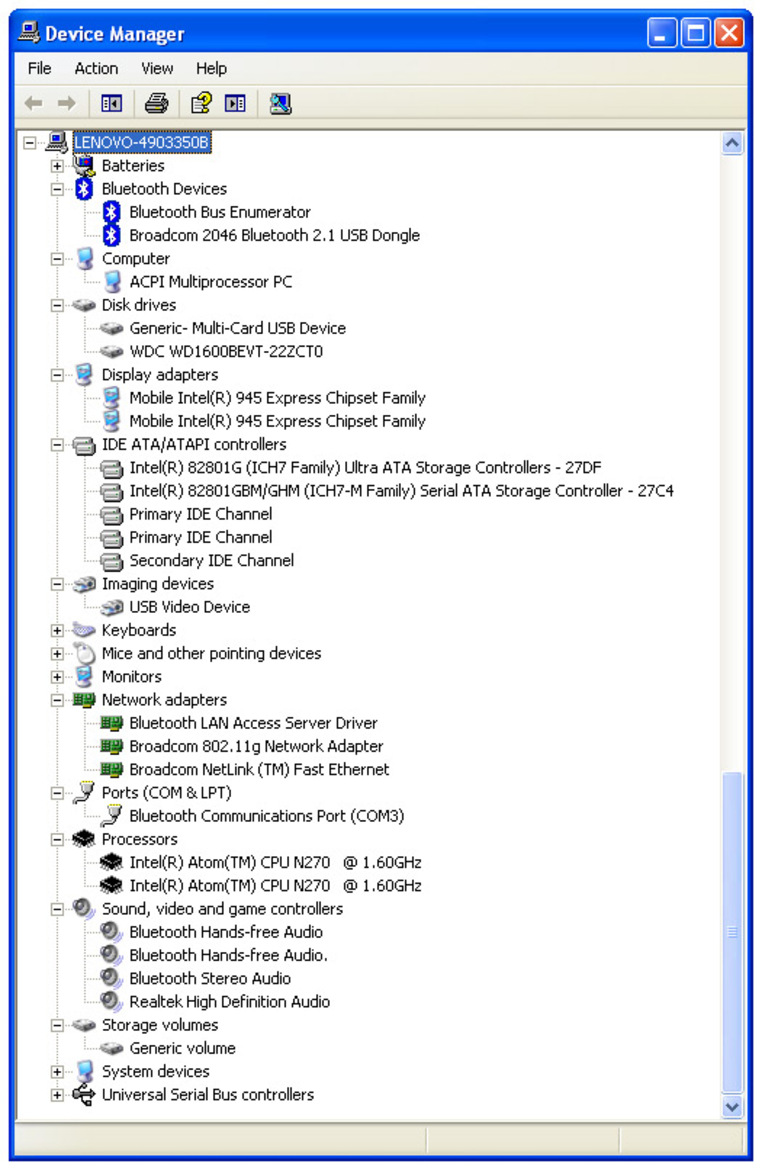The height and width of the screenshot is (1170, 762).
Task: Open the Help menu
Action: (x=211, y=69)
